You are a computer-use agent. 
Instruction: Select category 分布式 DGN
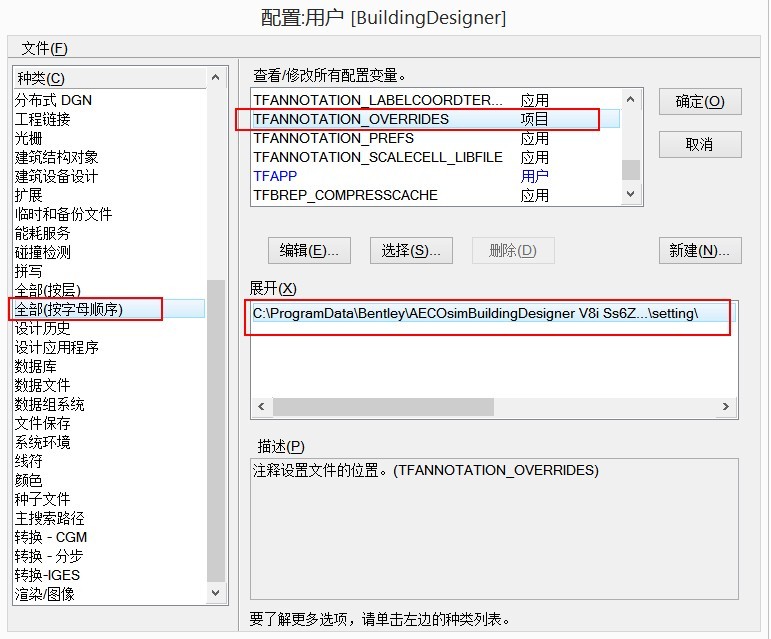(109, 100)
